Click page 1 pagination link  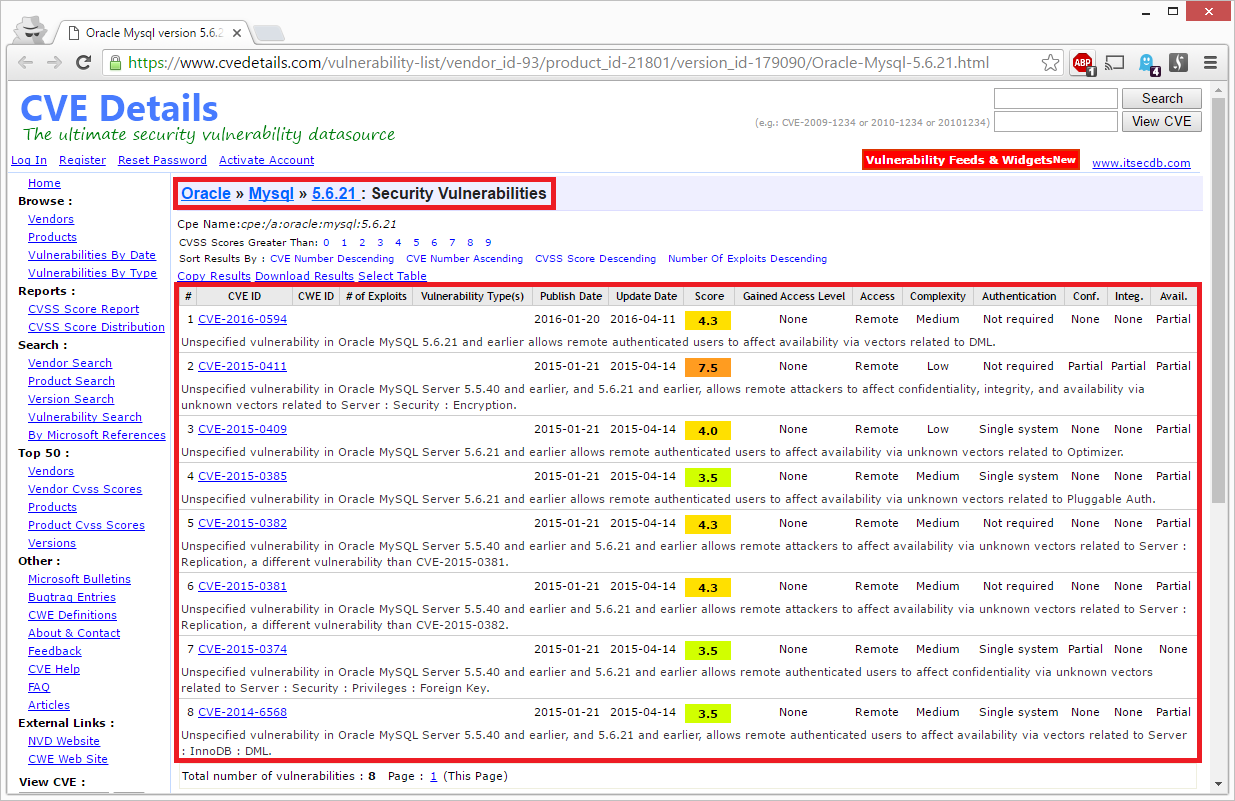click(x=434, y=776)
